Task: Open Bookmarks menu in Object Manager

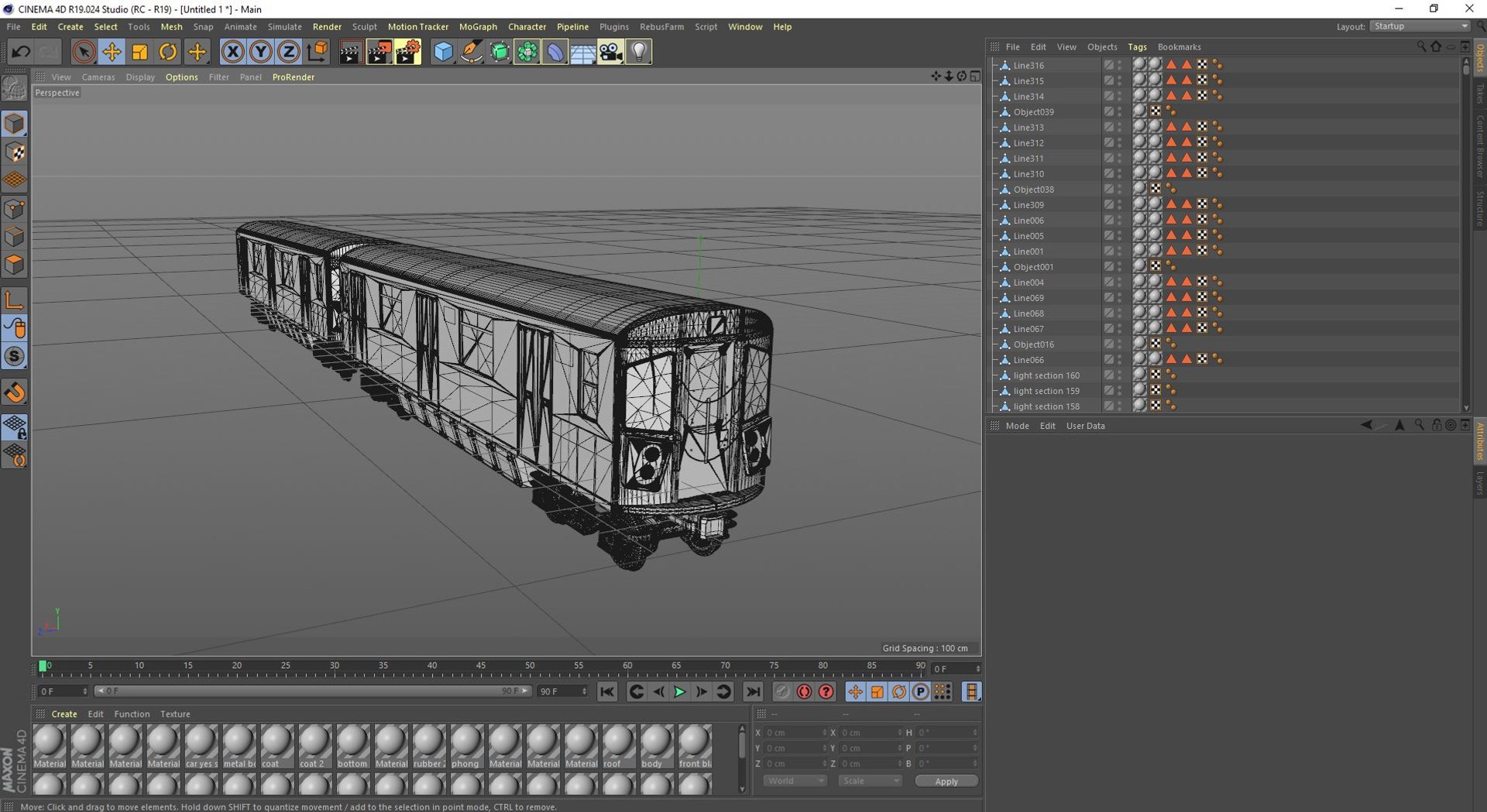Action: (x=1179, y=46)
